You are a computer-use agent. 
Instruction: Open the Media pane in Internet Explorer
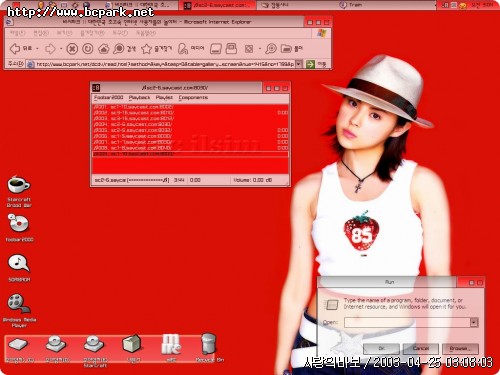pos(182,49)
